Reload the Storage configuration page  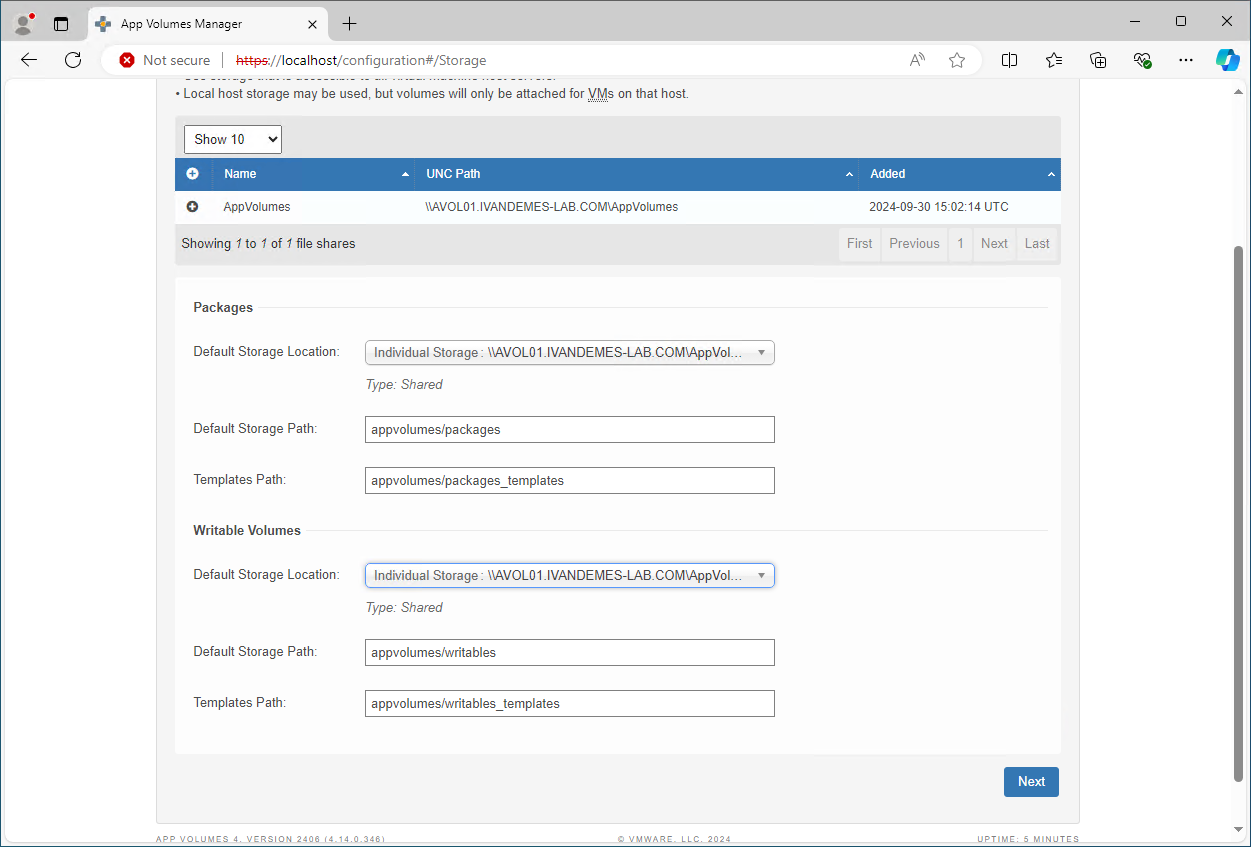(x=72, y=60)
